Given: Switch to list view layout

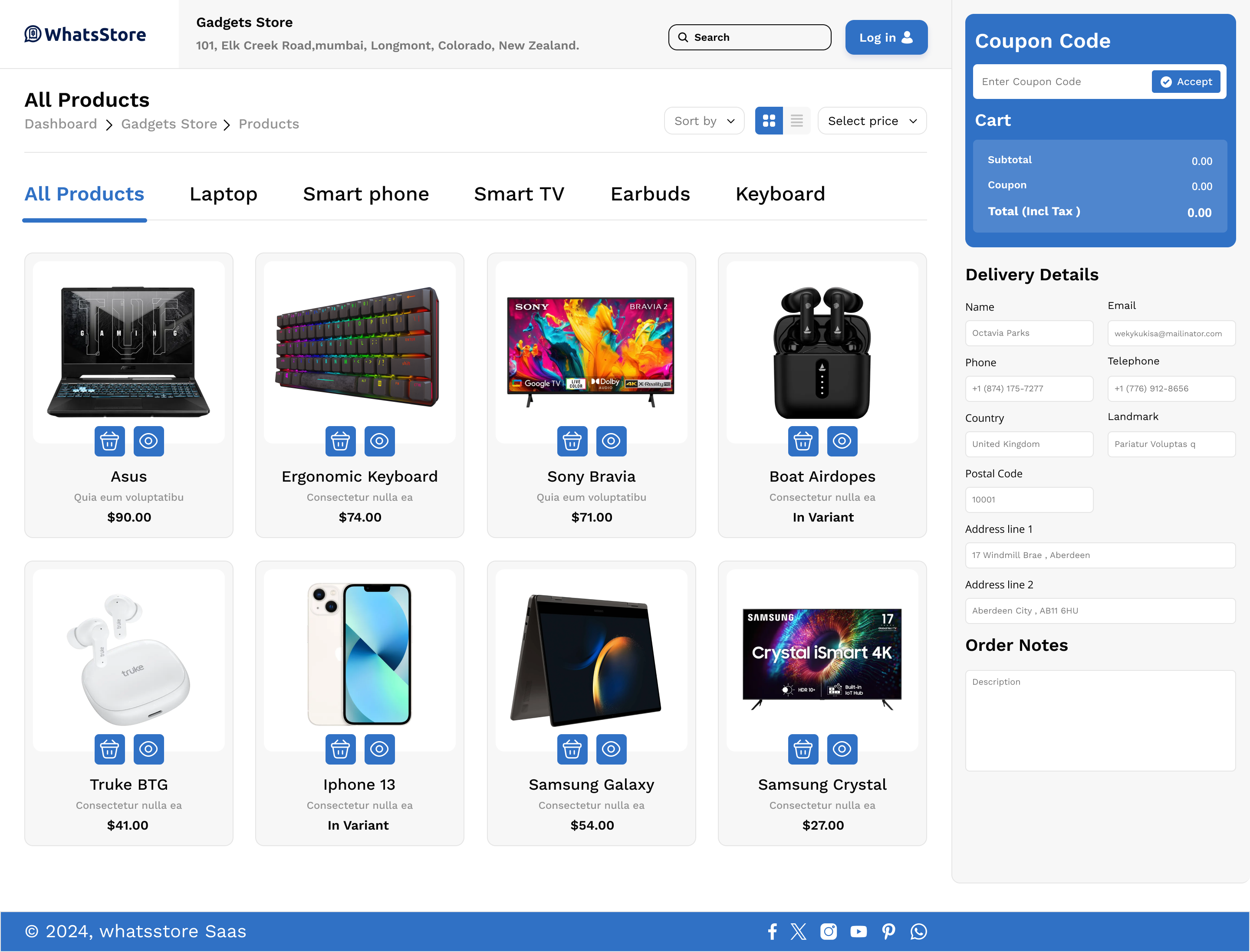Looking at the screenshot, I should [796, 121].
